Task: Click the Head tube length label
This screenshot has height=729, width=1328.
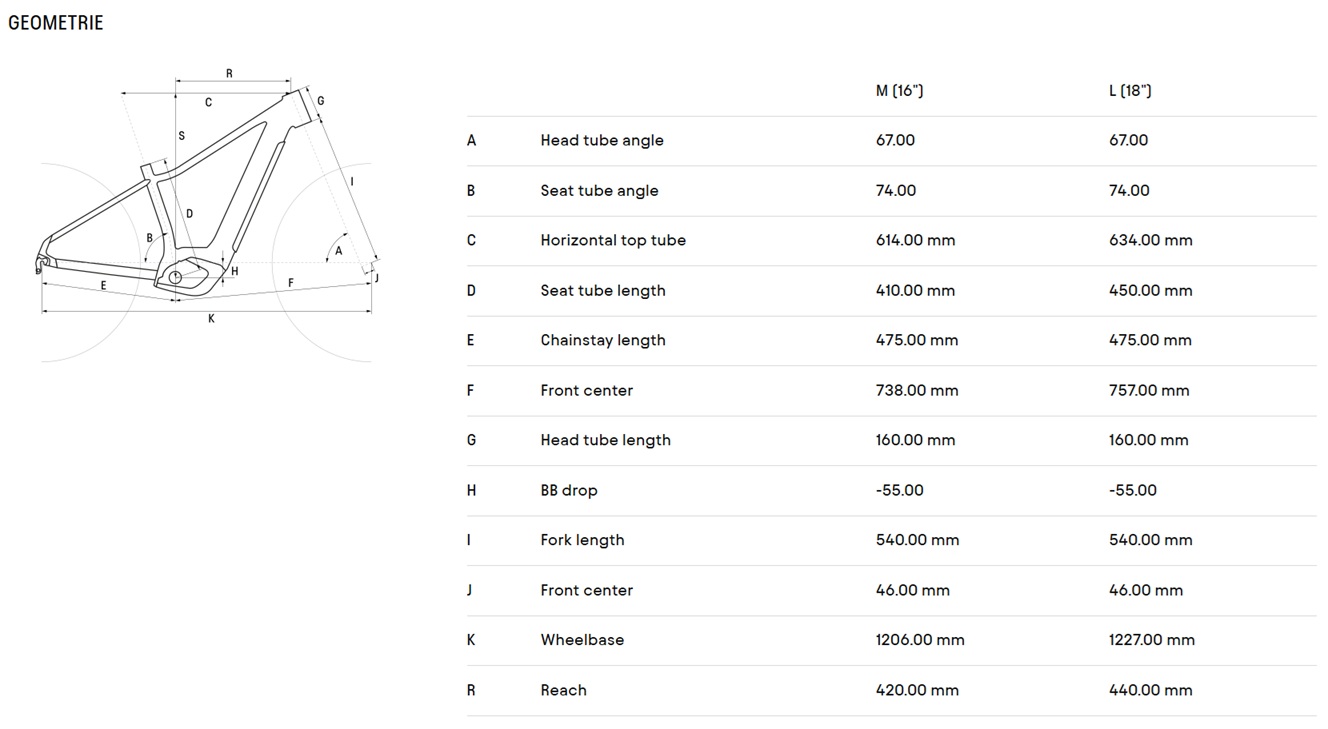Action: point(606,441)
